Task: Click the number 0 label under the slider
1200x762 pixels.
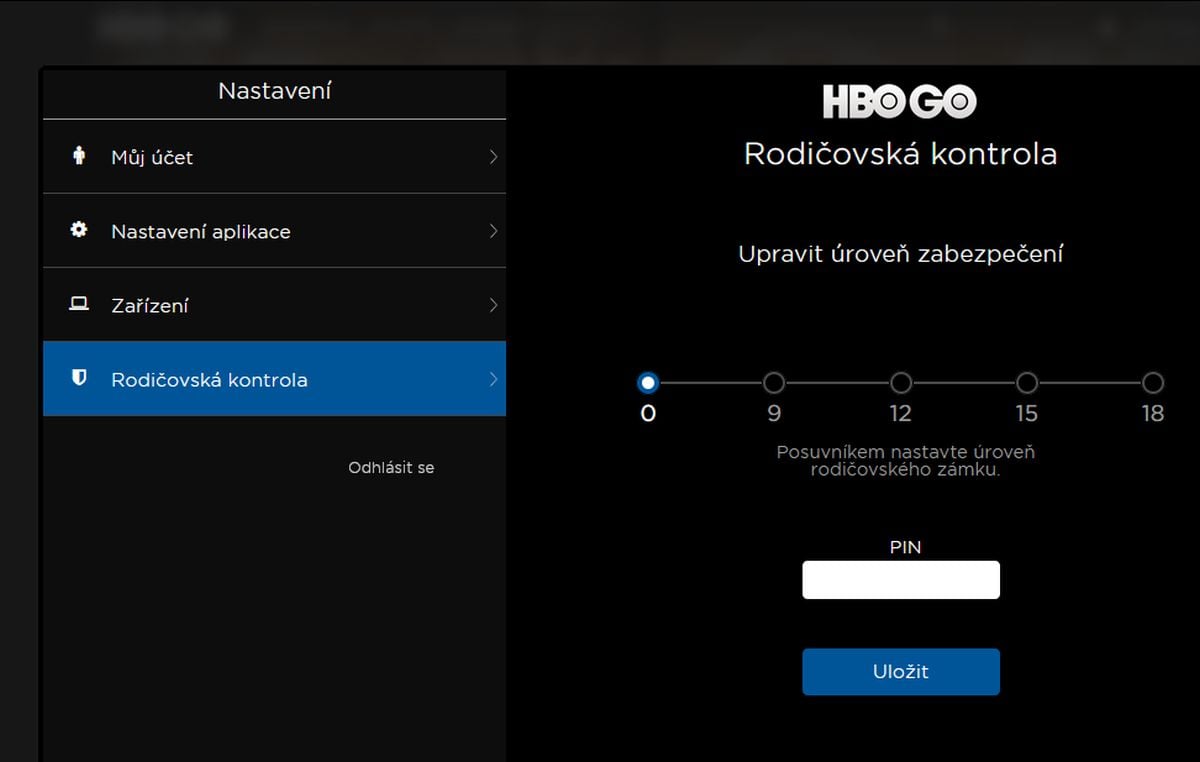Action: tap(648, 414)
